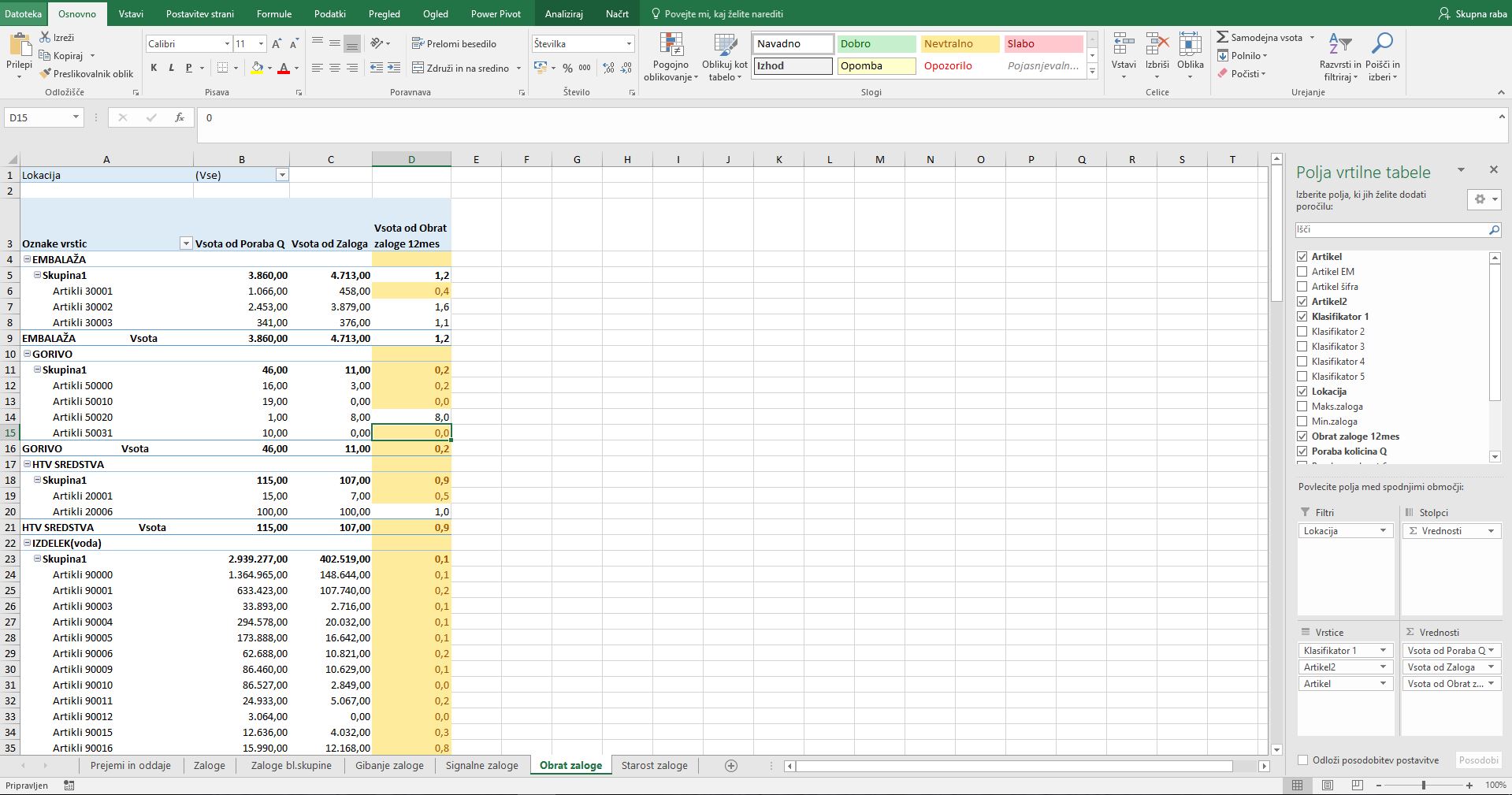This screenshot has width=1512, height=795.
Task: Check the Artikel EM field checkbox
Action: (1302, 272)
